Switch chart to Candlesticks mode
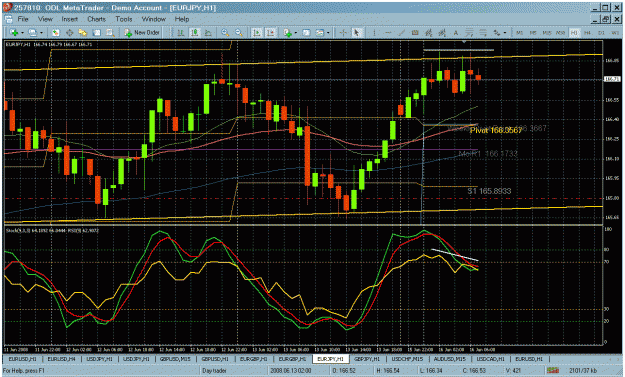The height and width of the screenshot is (377, 625). click(x=195, y=33)
